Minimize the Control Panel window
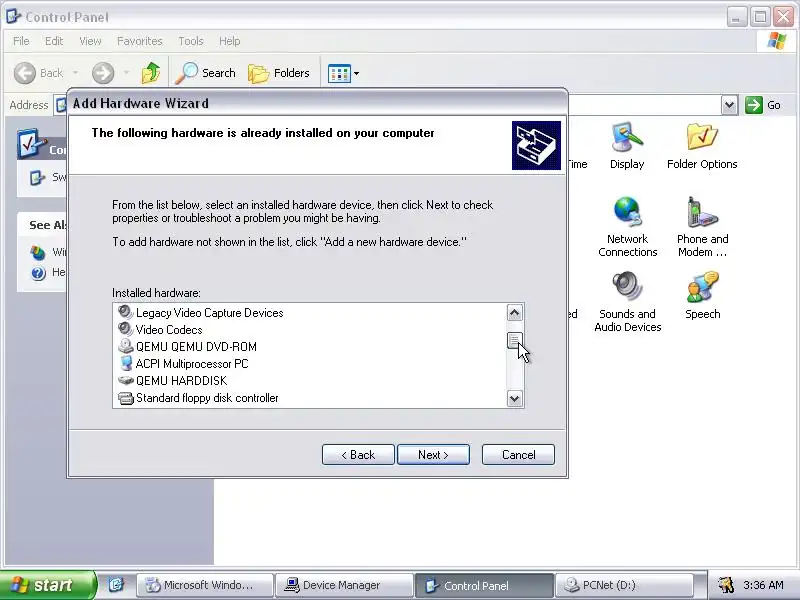 (x=735, y=17)
